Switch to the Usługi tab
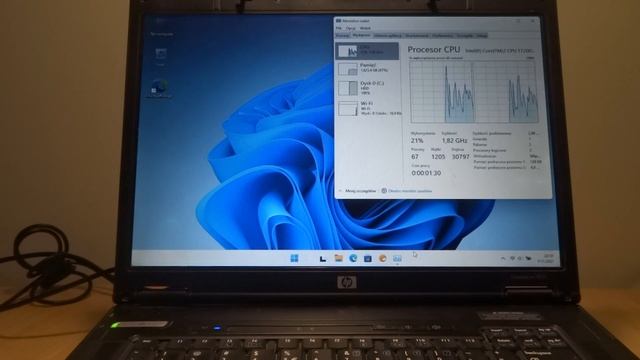The height and width of the screenshot is (360, 640). tap(482, 36)
